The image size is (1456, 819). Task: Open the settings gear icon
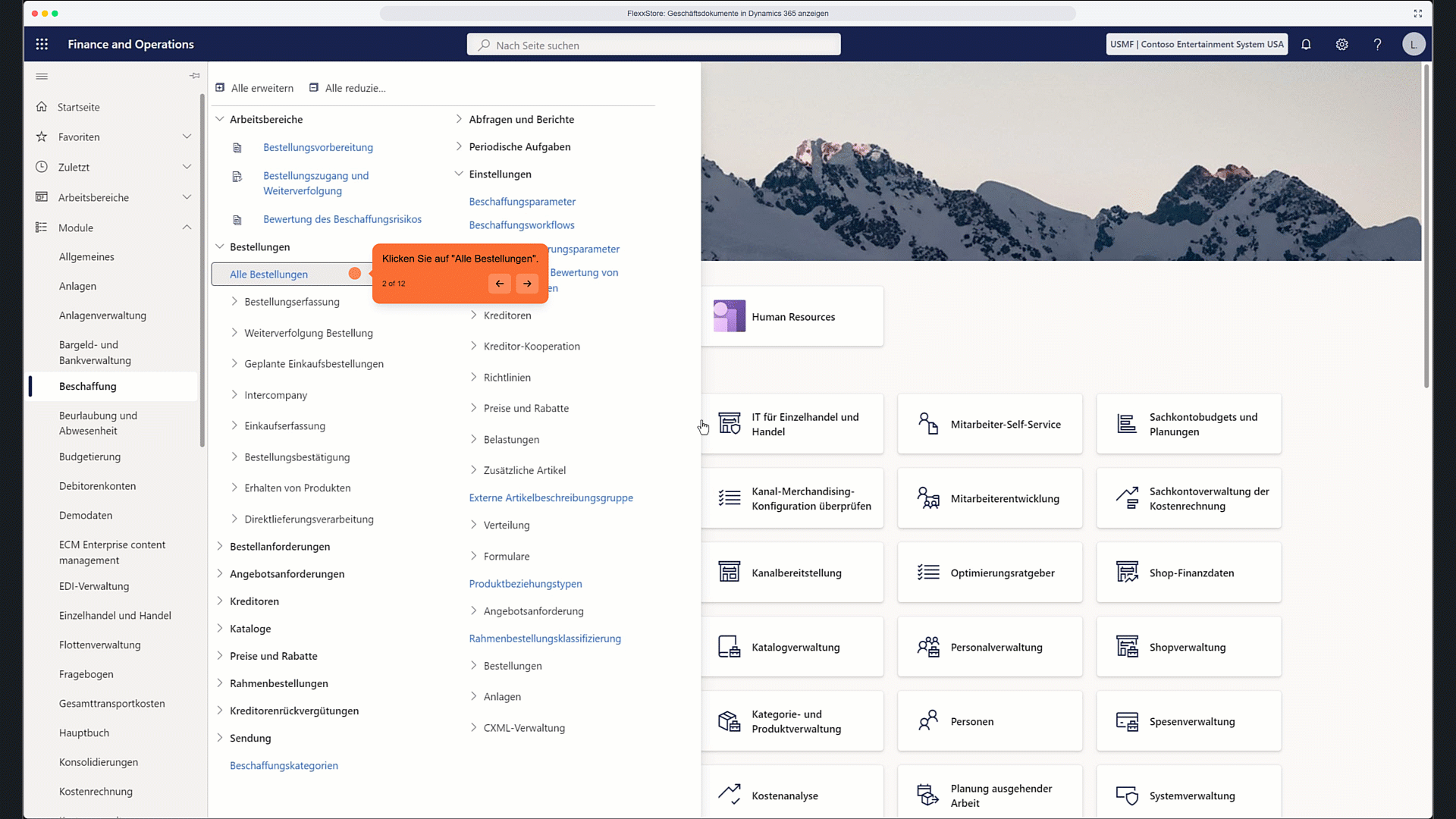pyautogui.click(x=1341, y=45)
